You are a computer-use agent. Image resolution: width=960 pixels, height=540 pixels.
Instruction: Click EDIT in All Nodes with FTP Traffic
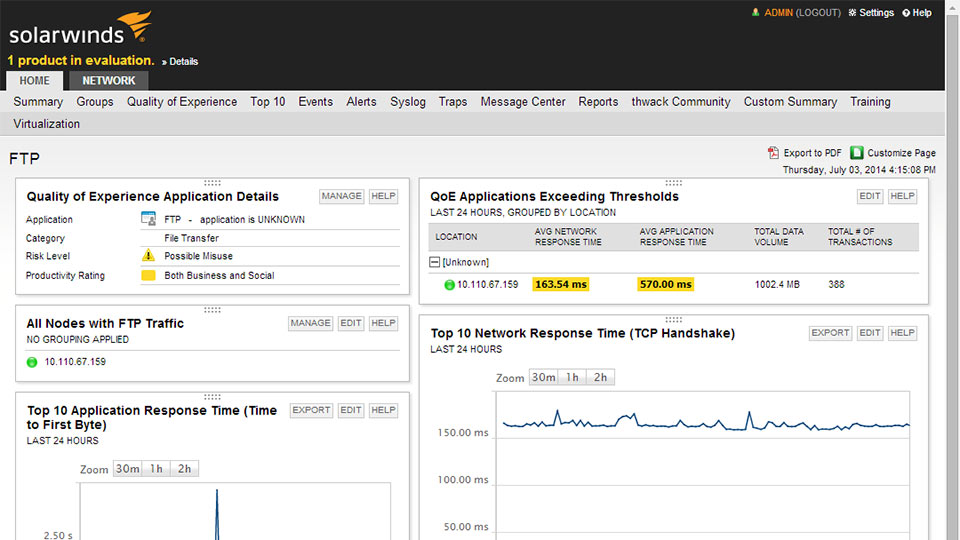click(351, 323)
